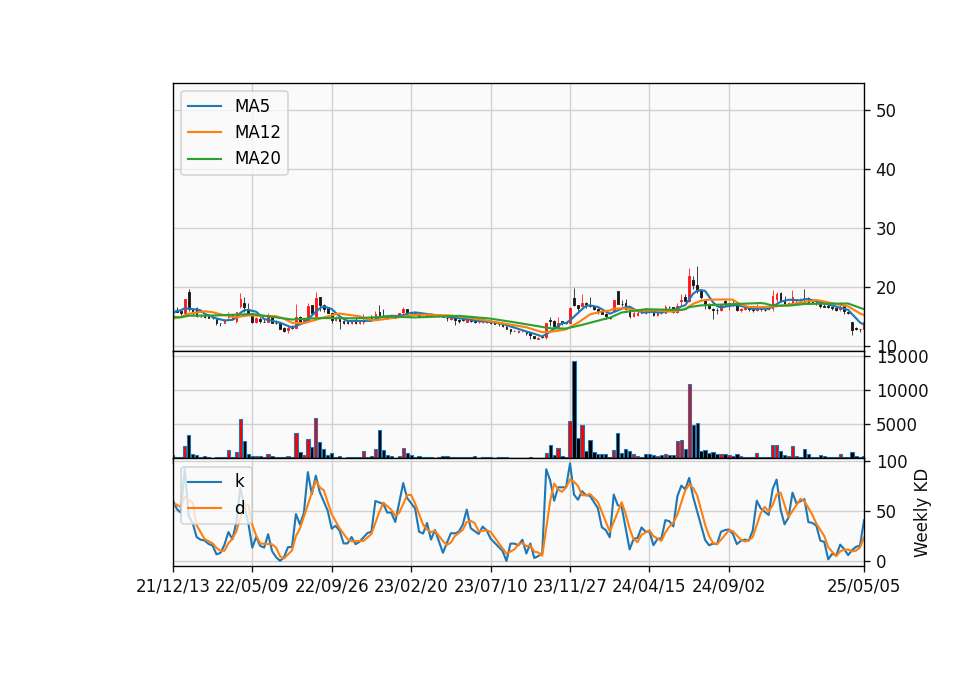Click the MA12 legend label
Screen dimensions: 960x690
257,132
